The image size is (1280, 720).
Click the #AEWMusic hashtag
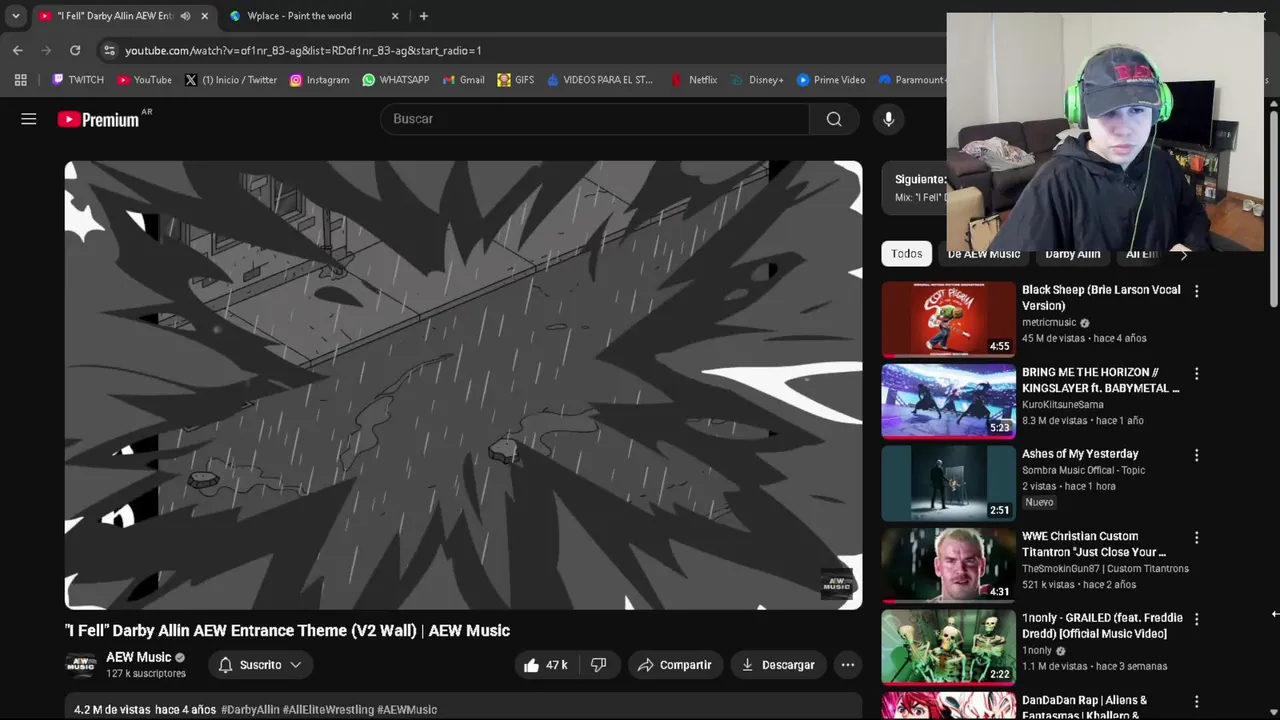pos(407,710)
